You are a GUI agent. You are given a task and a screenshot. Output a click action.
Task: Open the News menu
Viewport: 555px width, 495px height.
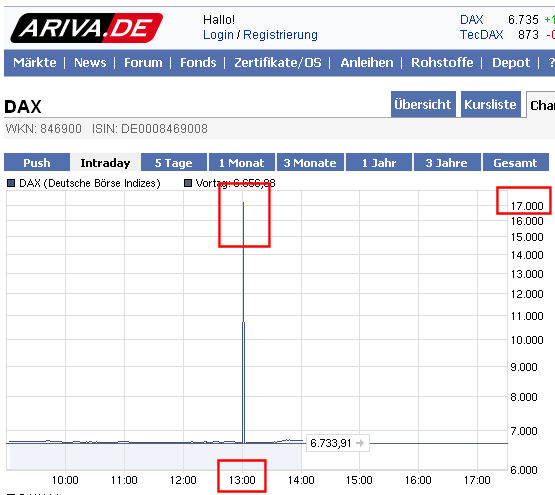90,63
